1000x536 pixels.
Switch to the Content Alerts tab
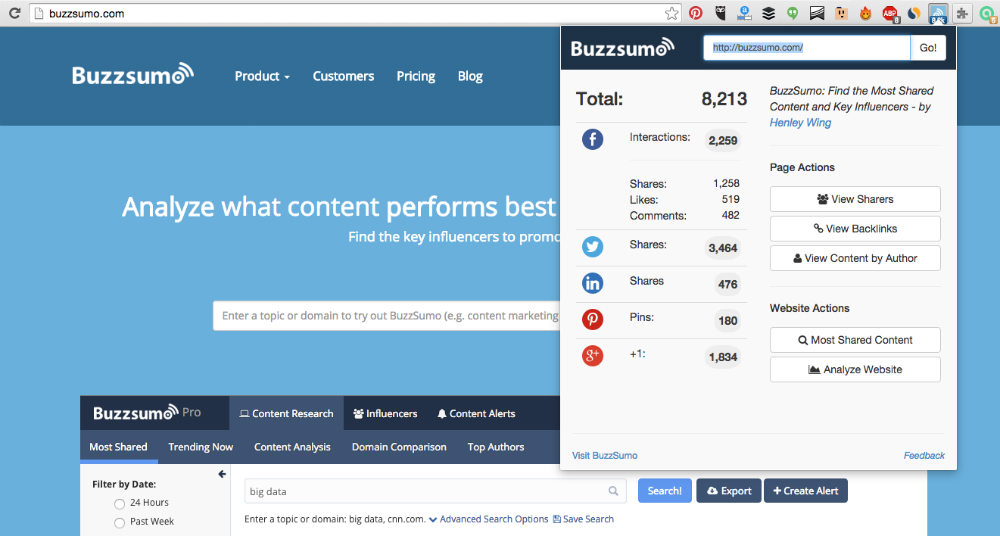[x=476, y=413]
